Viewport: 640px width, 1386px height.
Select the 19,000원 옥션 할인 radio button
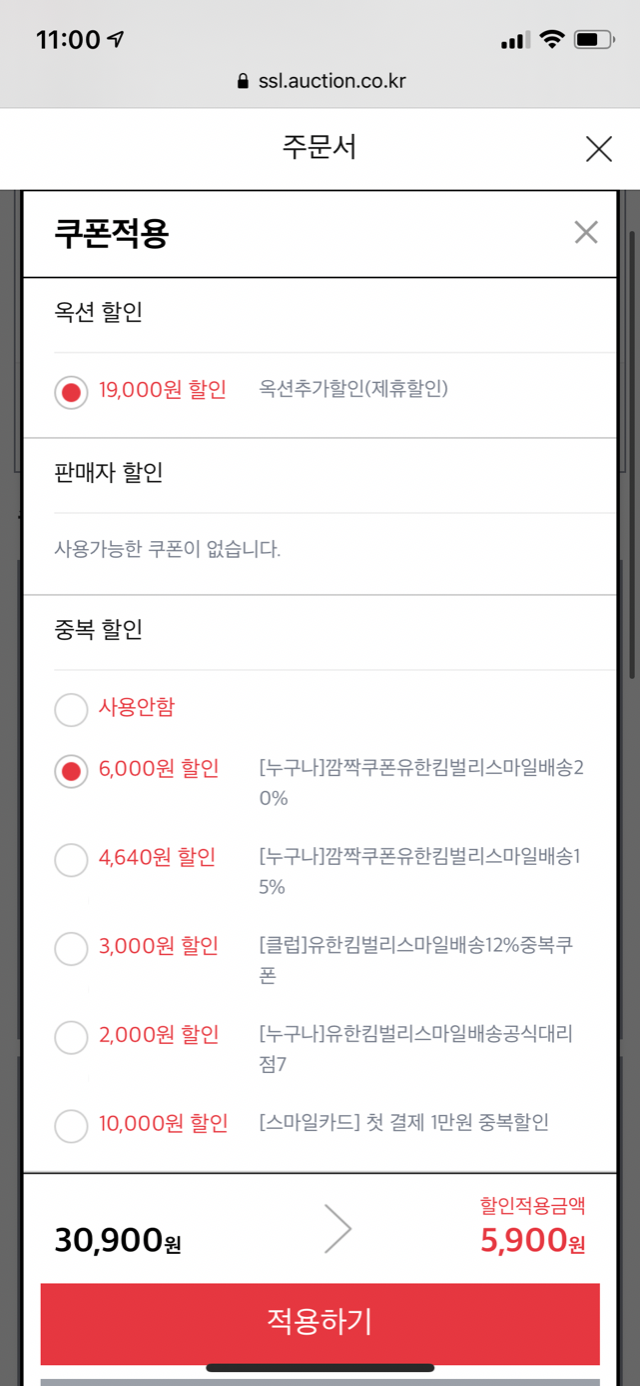tap(71, 391)
